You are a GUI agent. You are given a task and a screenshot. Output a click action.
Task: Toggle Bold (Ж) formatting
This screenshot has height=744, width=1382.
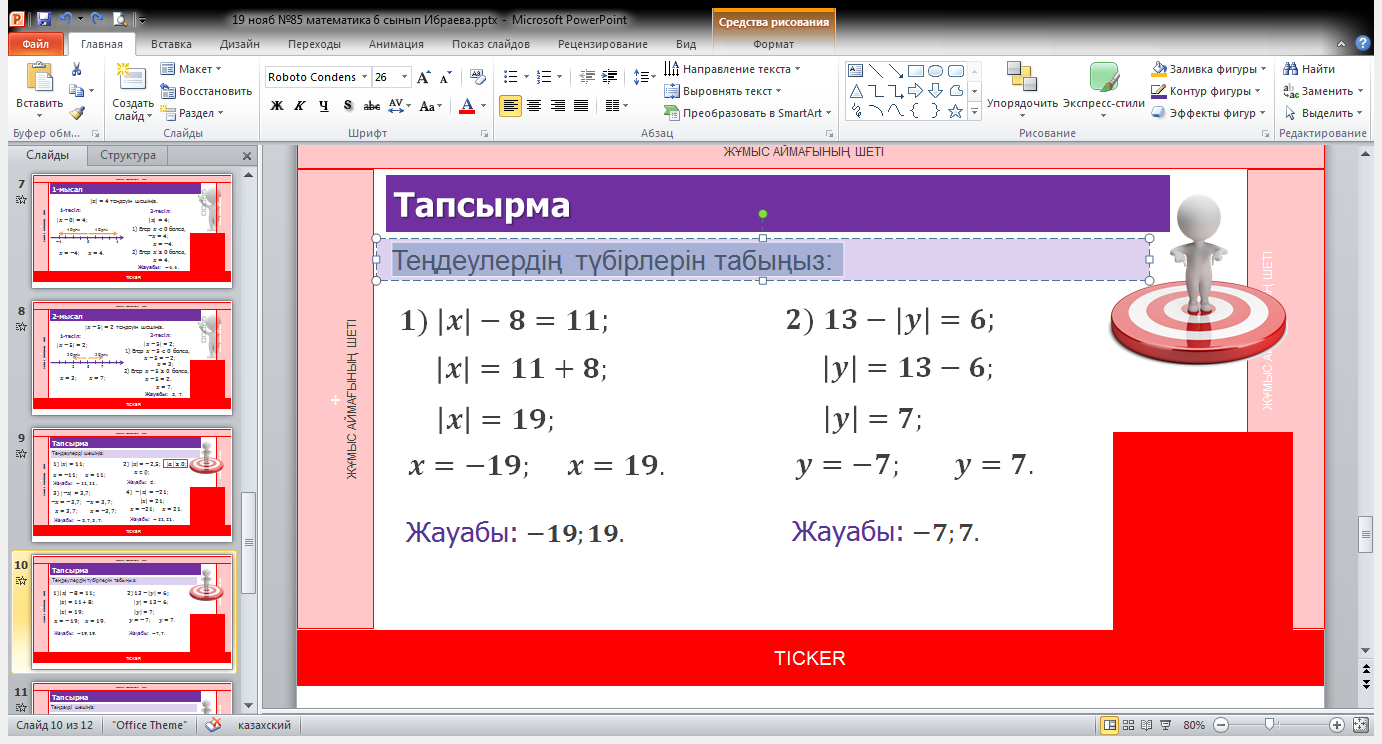tap(277, 106)
